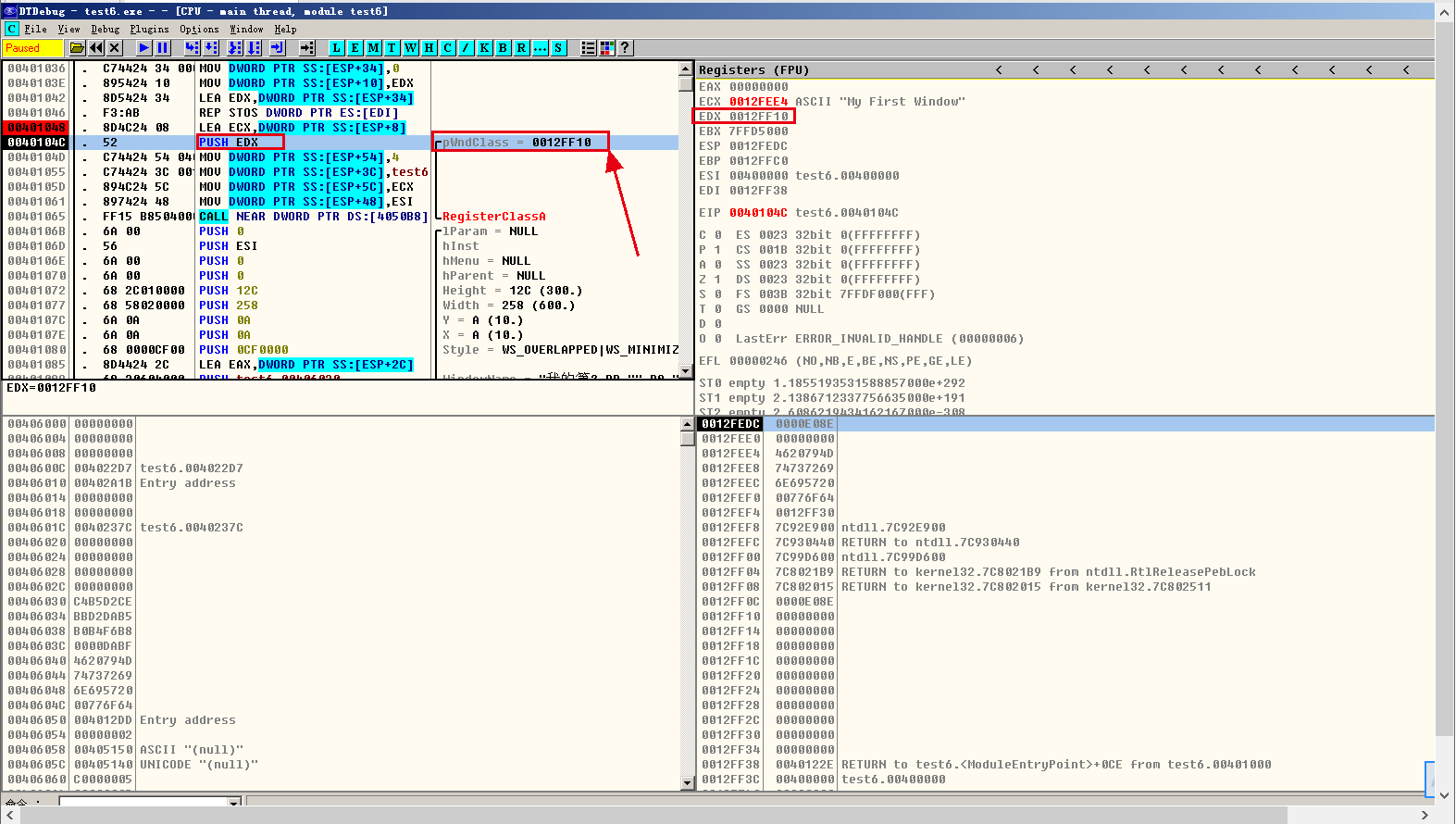Viewport: 1456px width, 824px height.
Task: Step over with the toolbar icon
Action: (211, 48)
